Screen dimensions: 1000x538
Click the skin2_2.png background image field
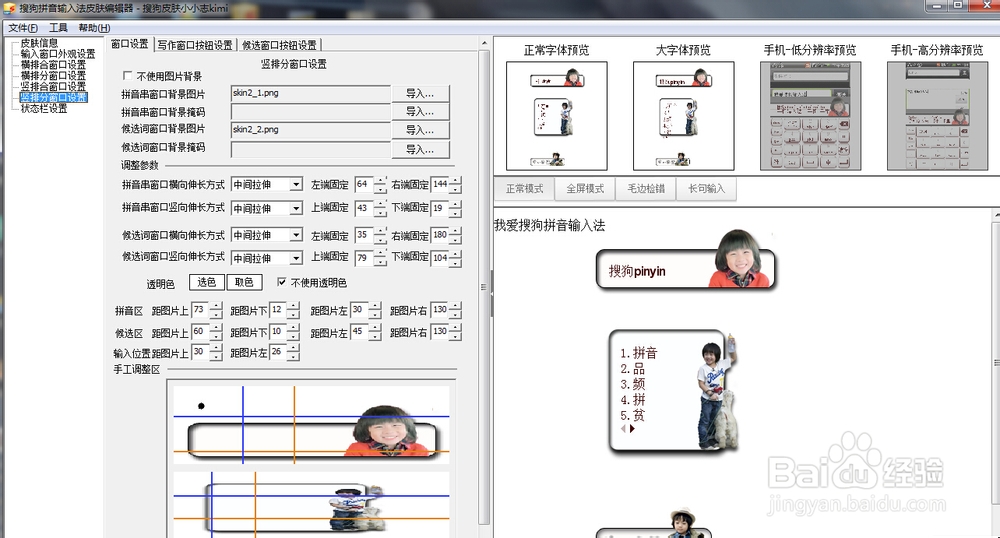[x=311, y=130]
